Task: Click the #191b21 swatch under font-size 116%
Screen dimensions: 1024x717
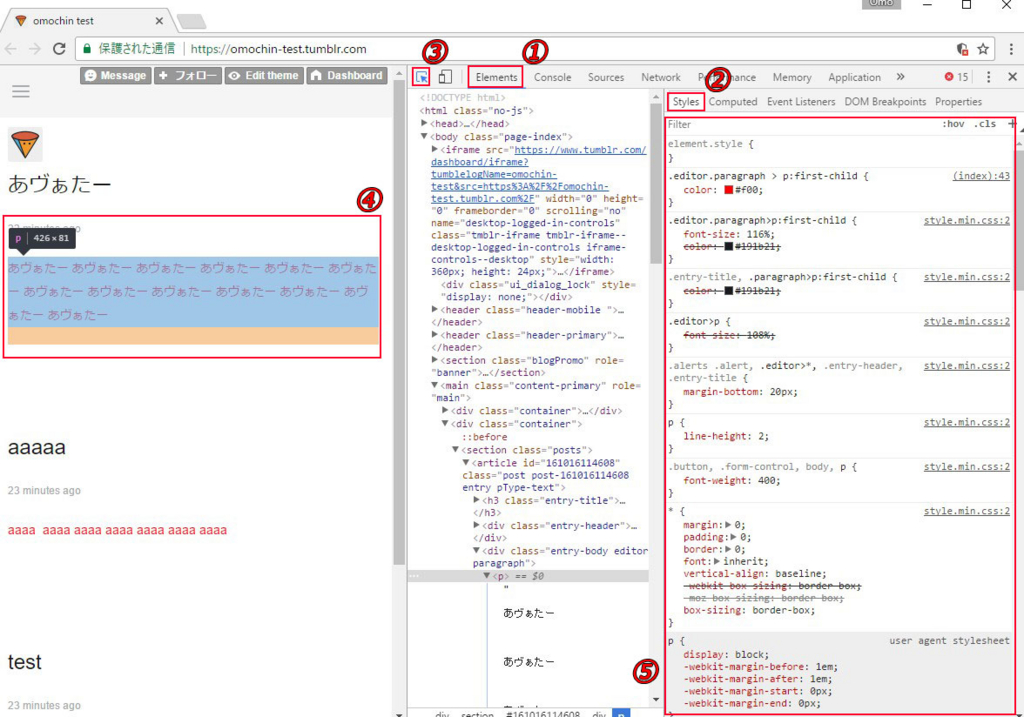Action: 728,247
